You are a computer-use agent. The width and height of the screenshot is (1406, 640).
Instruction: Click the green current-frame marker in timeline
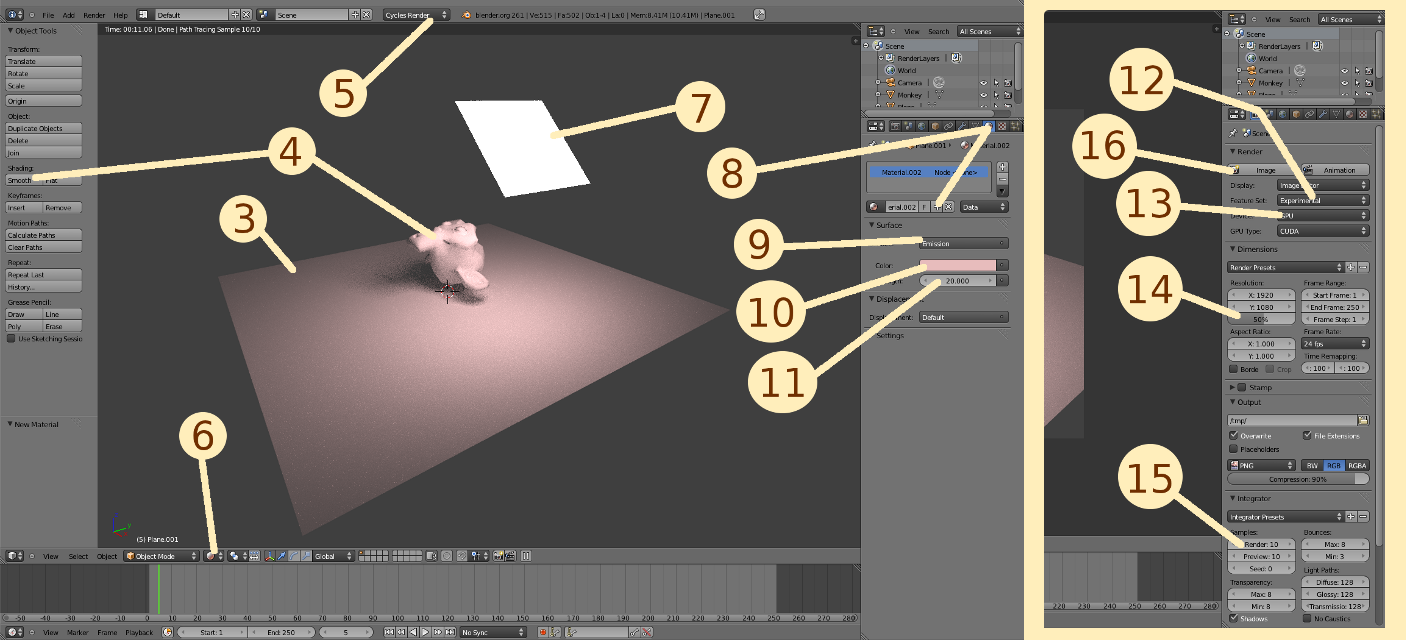pos(158,589)
